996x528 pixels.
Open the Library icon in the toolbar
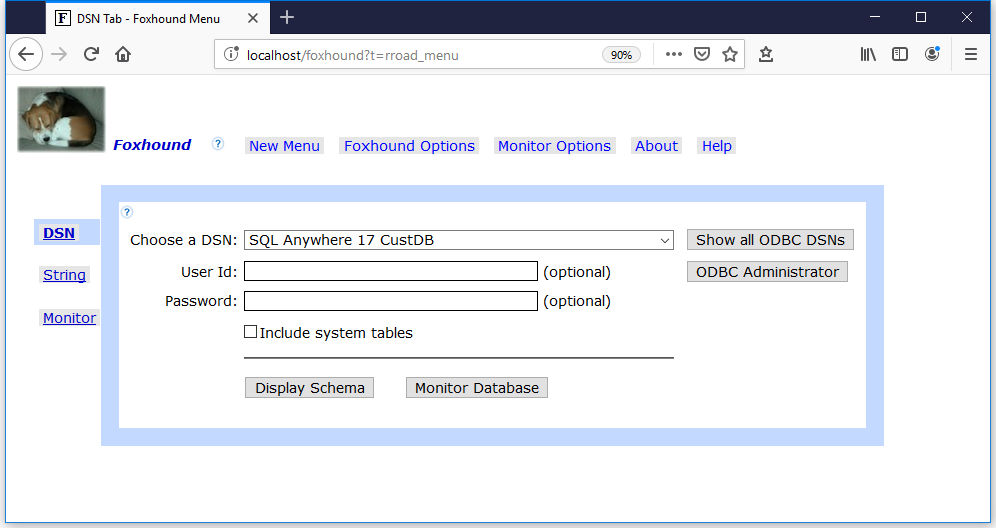point(868,55)
